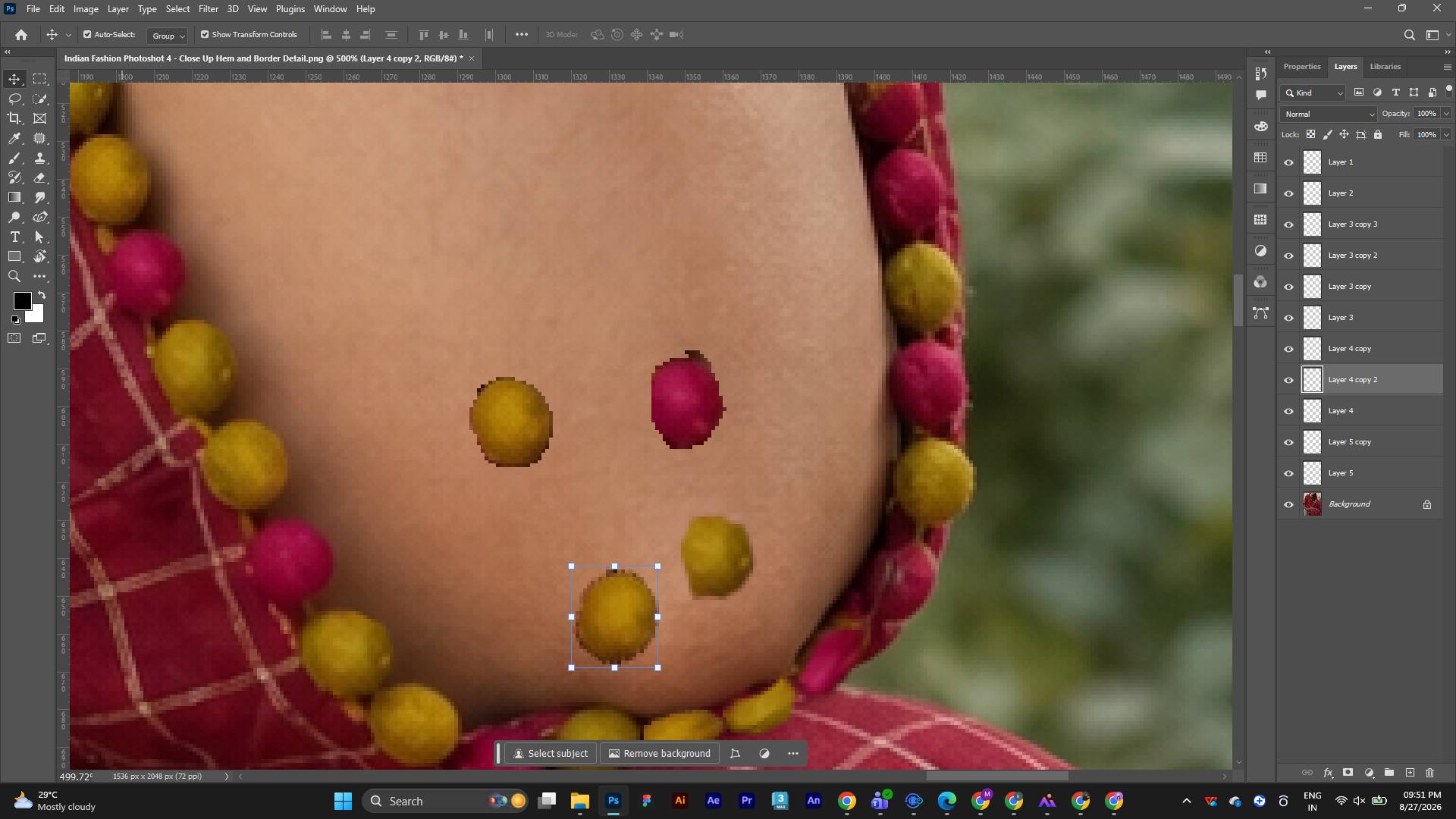Click the Remove background button
This screenshot has height=819, width=1456.
[660, 754]
